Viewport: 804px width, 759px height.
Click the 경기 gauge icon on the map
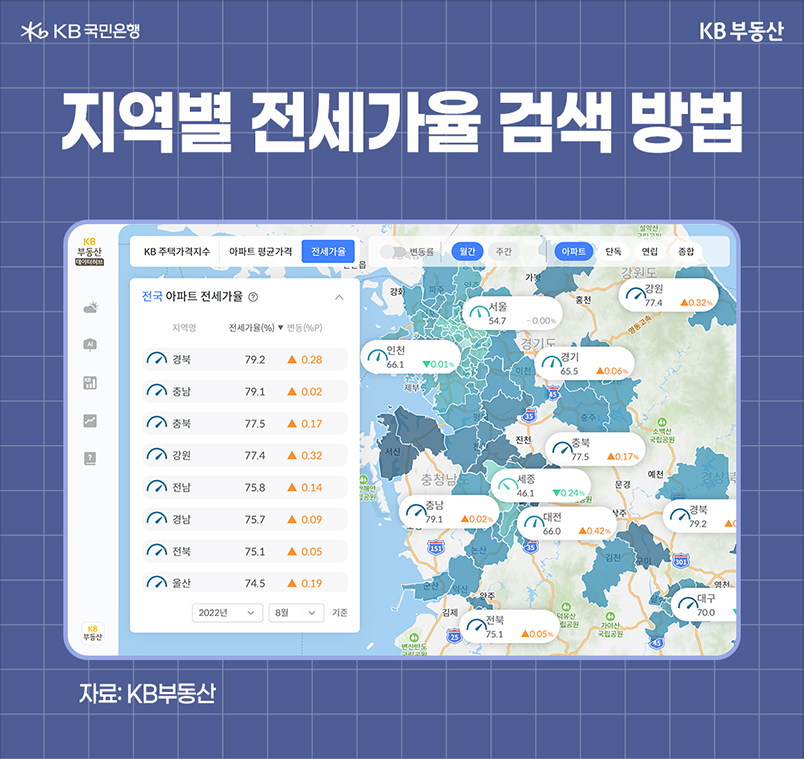[x=551, y=363]
